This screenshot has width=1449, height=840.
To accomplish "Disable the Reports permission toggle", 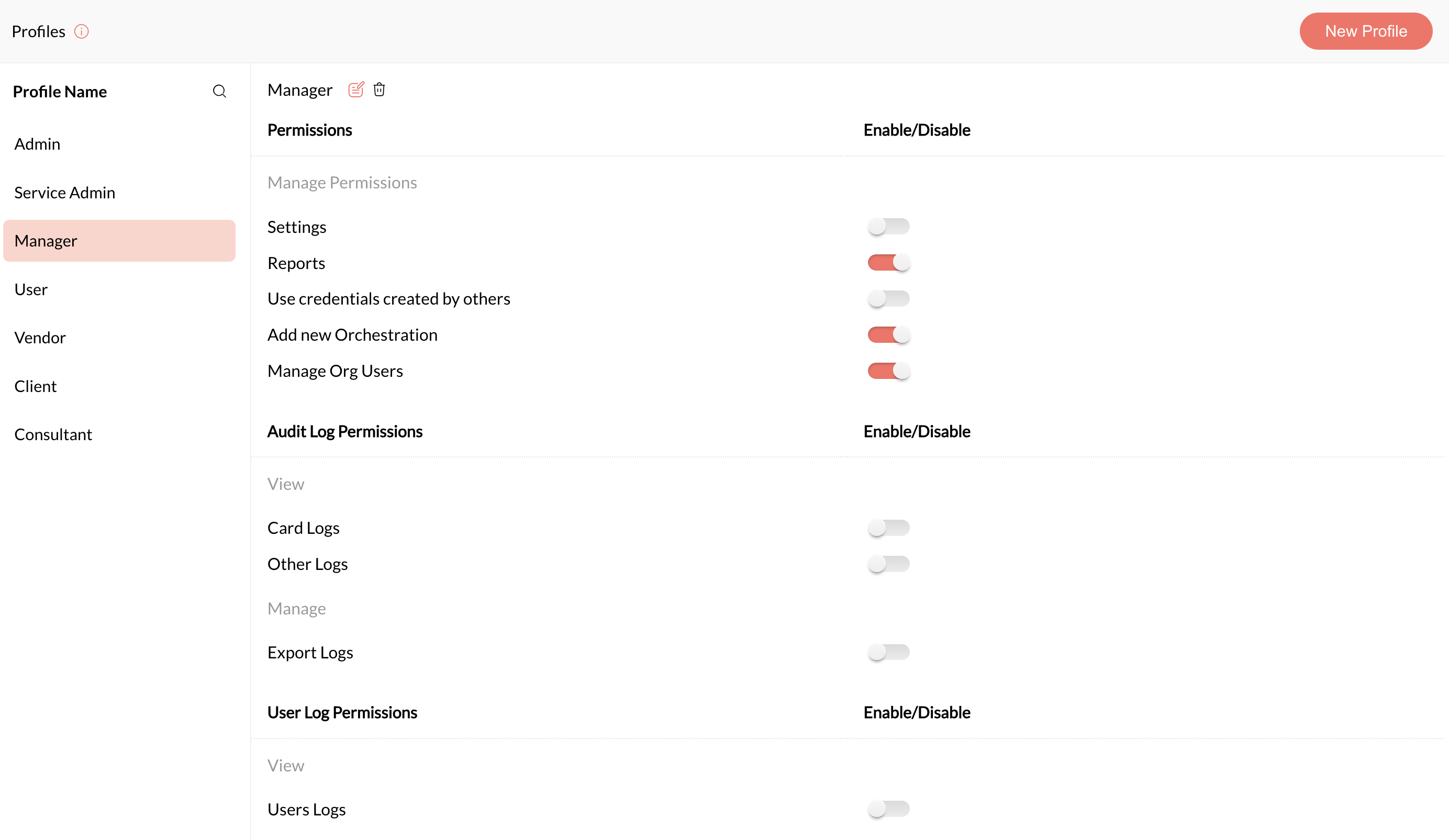I will [888, 263].
